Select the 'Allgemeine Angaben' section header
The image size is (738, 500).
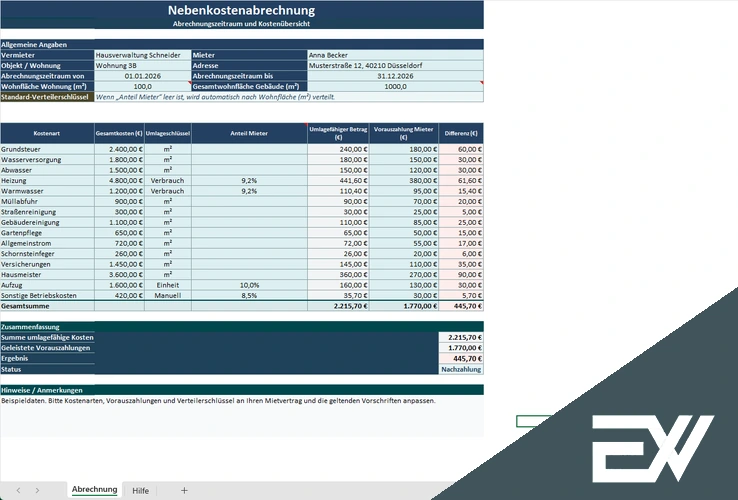(x=242, y=45)
